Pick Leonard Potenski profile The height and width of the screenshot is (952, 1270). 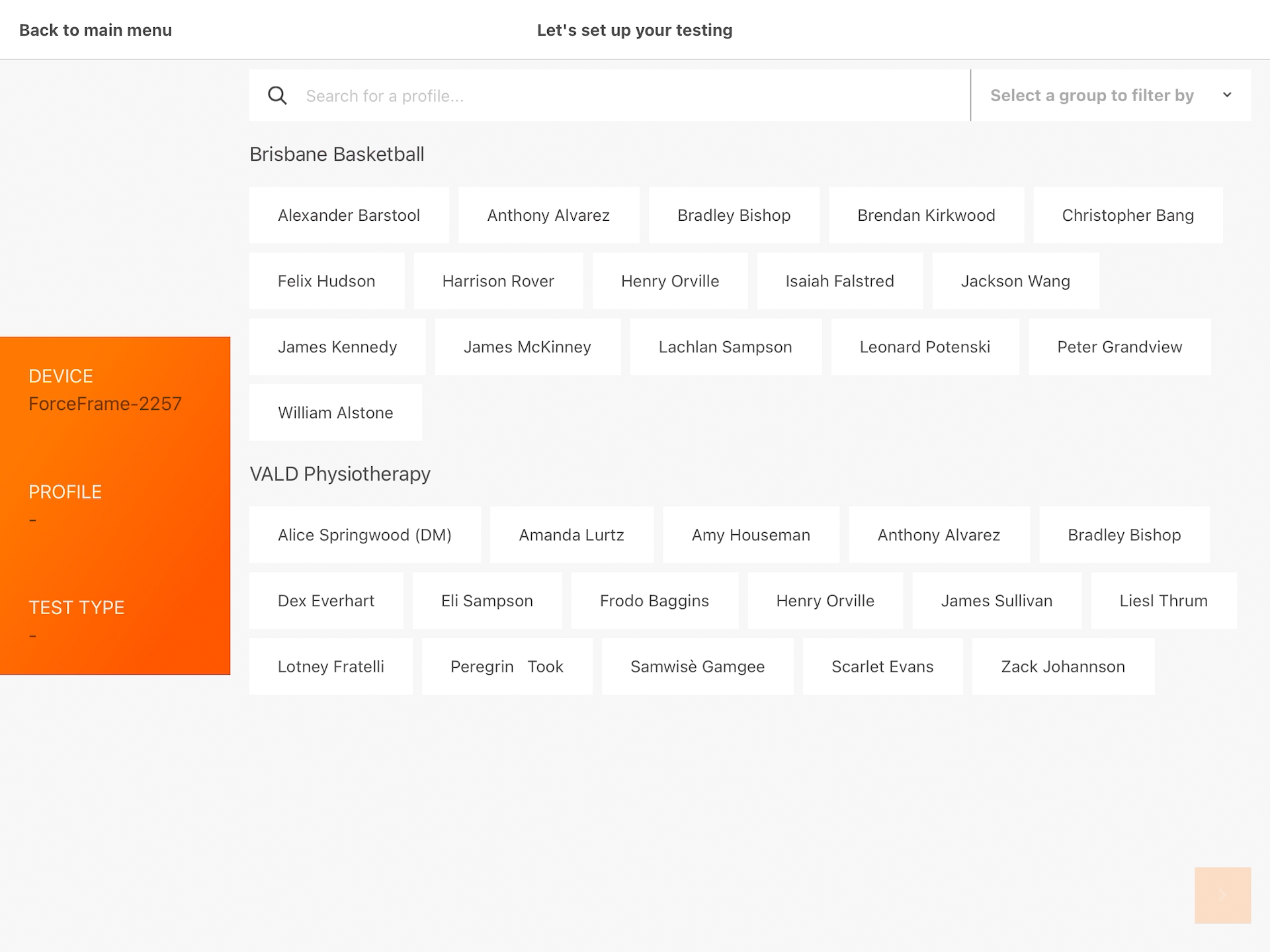[x=925, y=347]
